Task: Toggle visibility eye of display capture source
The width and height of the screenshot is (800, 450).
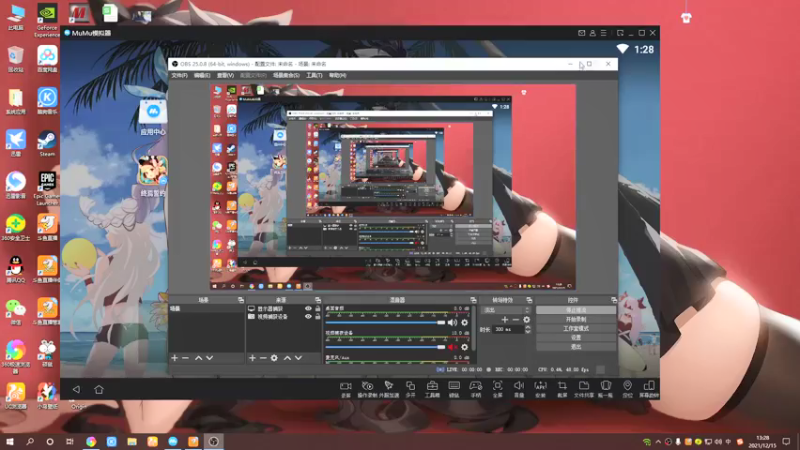Action: pyautogui.click(x=308, y=309)
